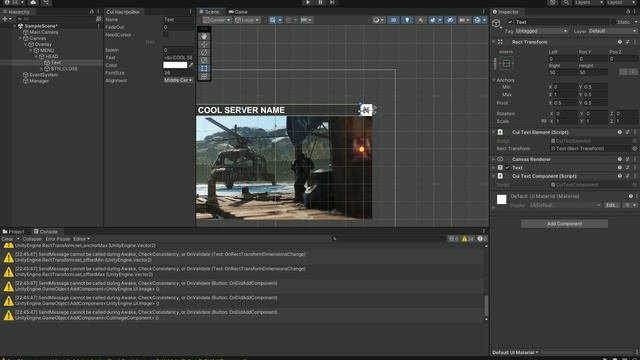640x360 pixels.
Task: Toggle the Error Pause button
Action: 58,239
